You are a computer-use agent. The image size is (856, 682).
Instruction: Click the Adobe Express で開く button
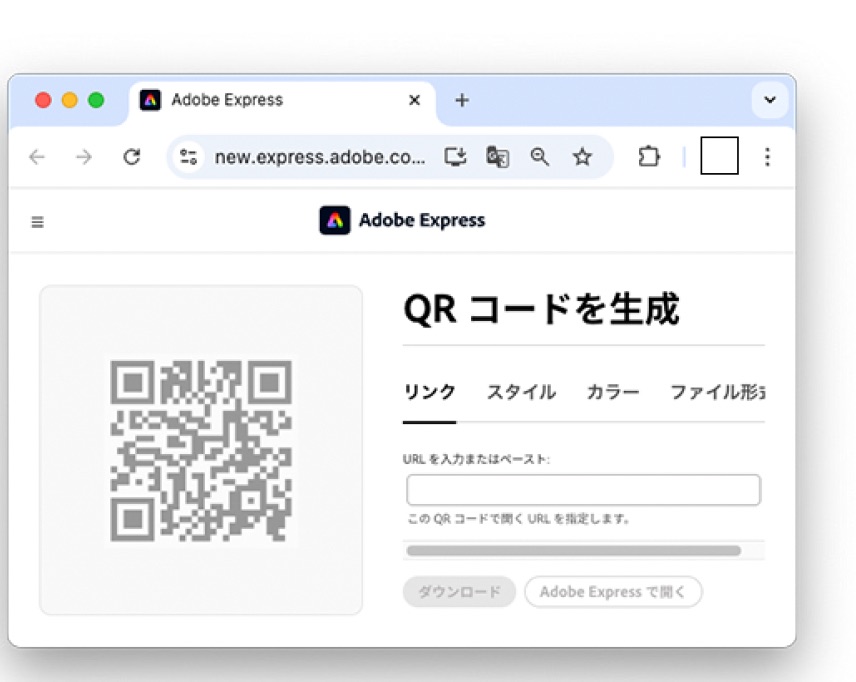pyautogui.click(x=613, y=592)
